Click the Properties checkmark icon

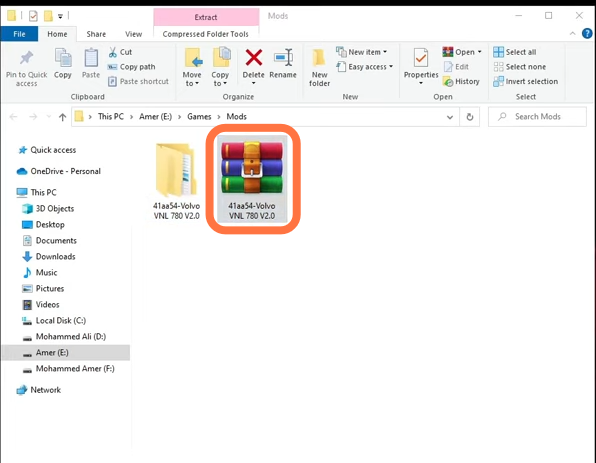point(421,59)
